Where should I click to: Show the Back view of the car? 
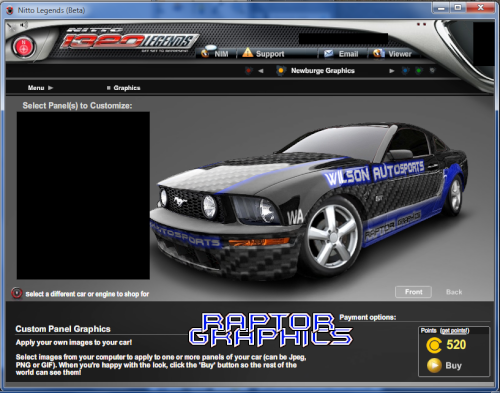click(454, 292)
